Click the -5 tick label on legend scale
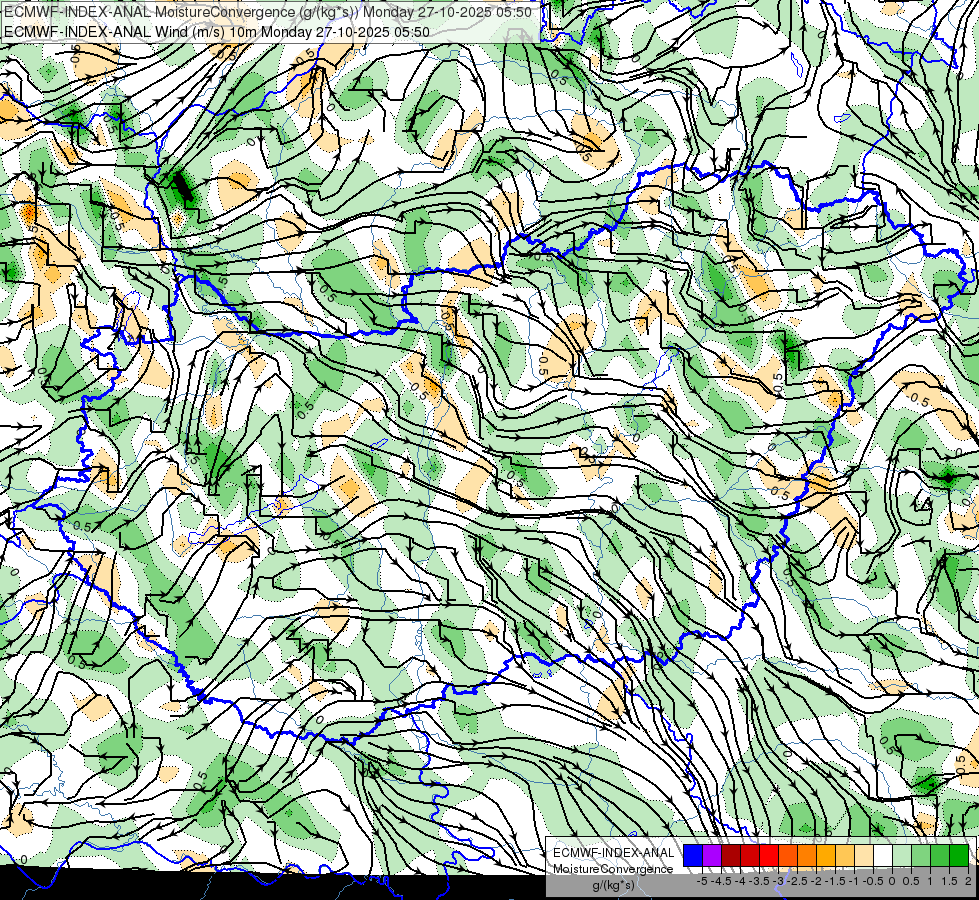The width and height of the screenshot is (979, 900). 702,881
